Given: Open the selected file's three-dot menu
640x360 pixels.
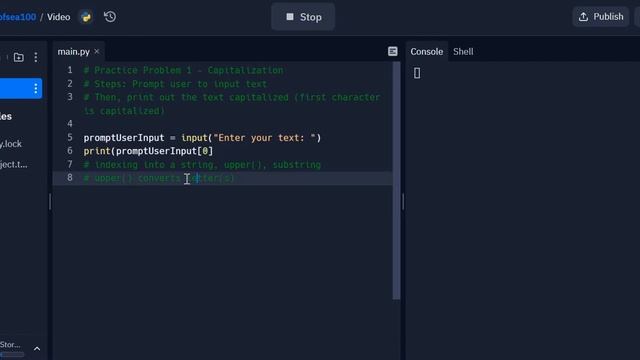Looking at the screenshot, I should point(36,89).
